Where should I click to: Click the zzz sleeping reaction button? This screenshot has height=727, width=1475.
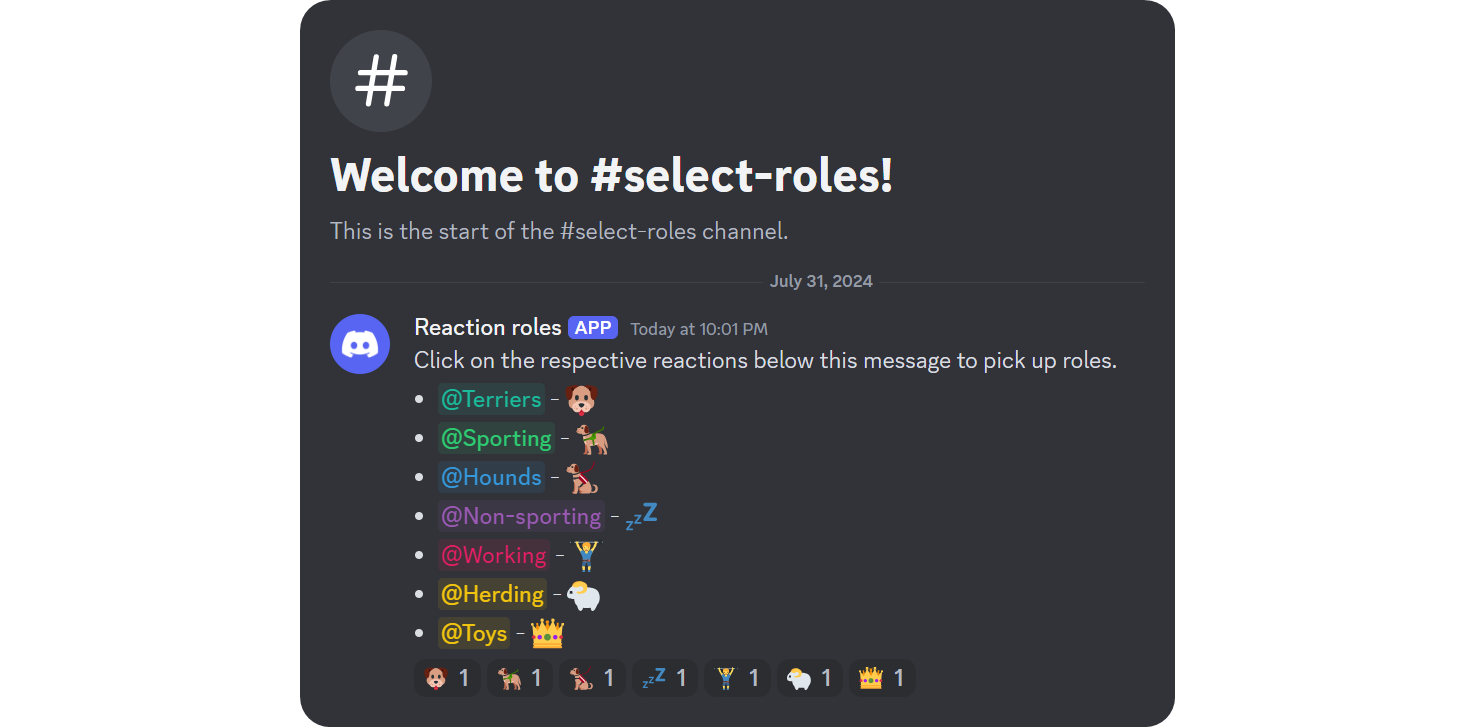(664, 678)
